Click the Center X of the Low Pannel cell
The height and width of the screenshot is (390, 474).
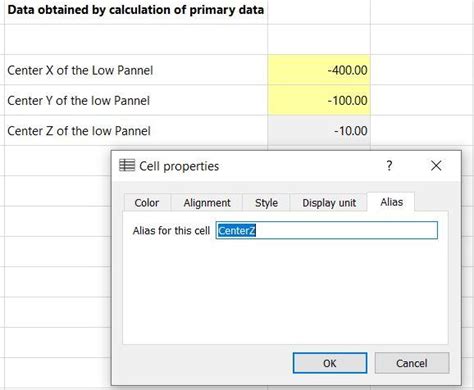click(136, 70)
